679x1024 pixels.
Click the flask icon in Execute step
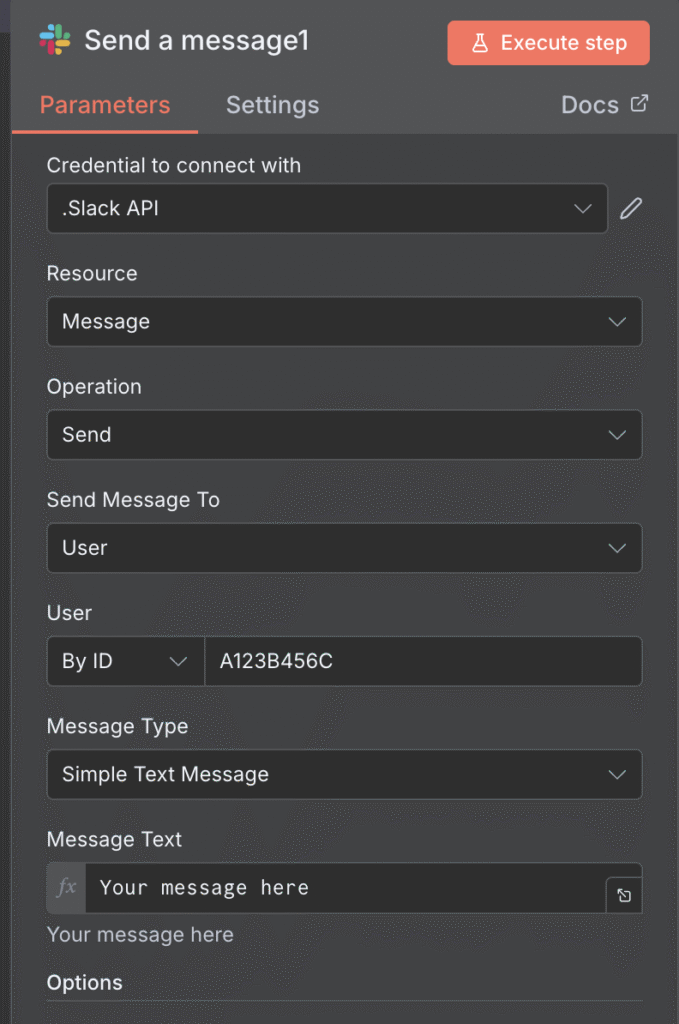pos(482,42)
